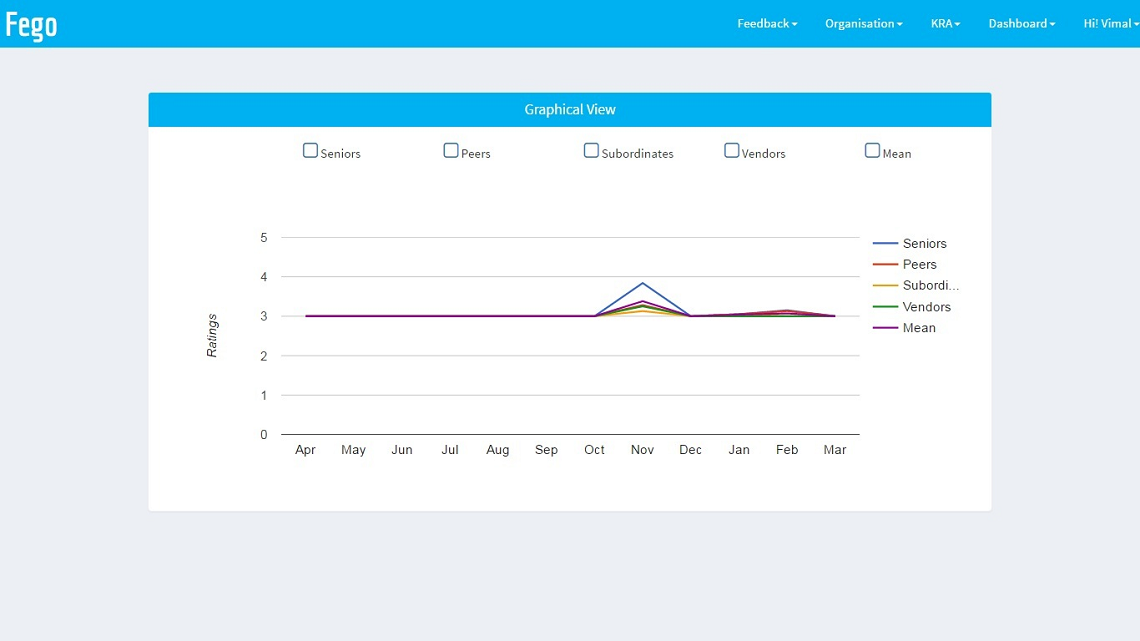The width and height of the screenshot is (1140, 641).
Task: Open the KRA dropdown menu
Action: [945, 24]
